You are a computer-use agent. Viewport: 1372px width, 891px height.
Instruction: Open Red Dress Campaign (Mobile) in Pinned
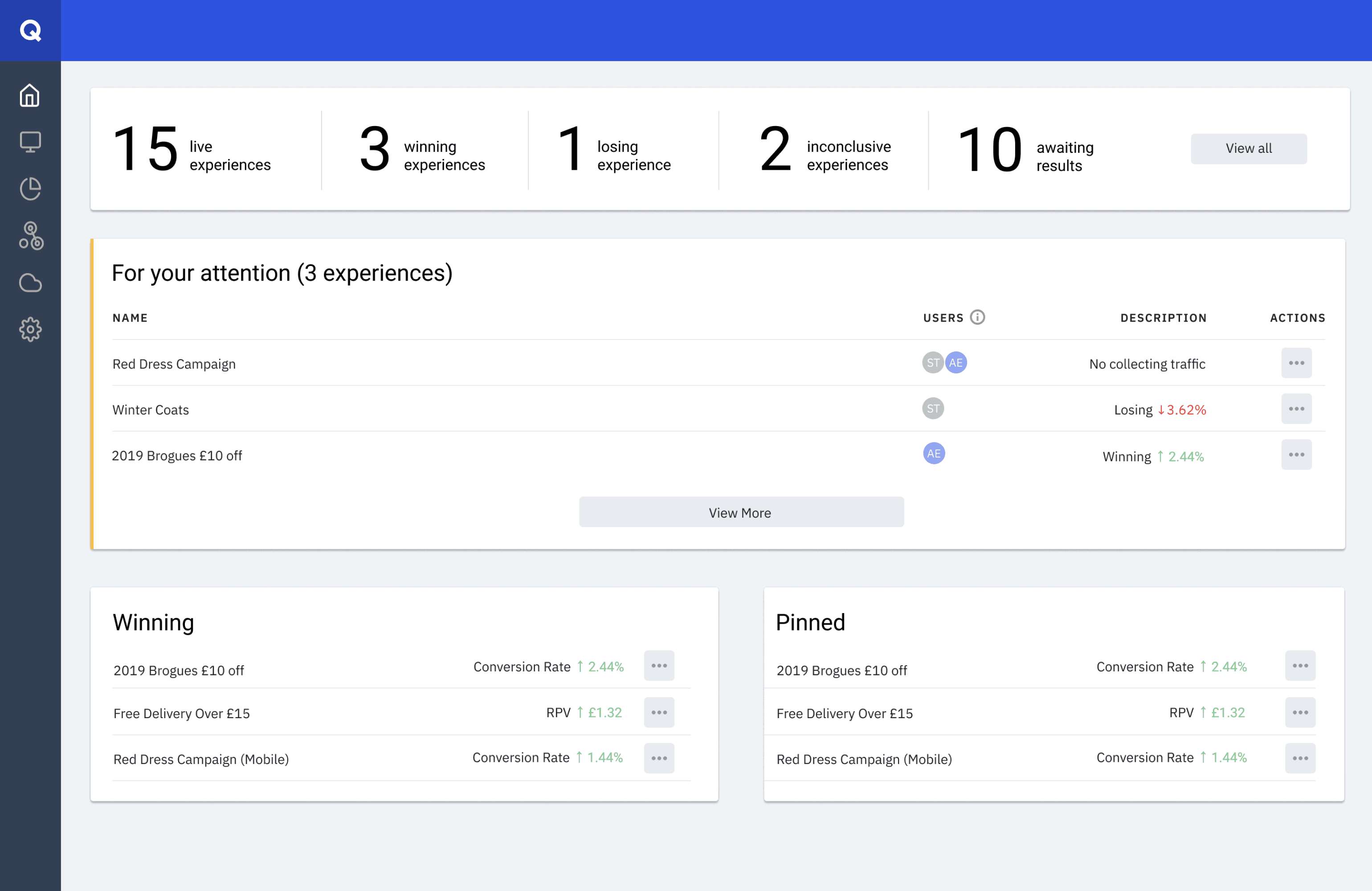coord(864,759)
